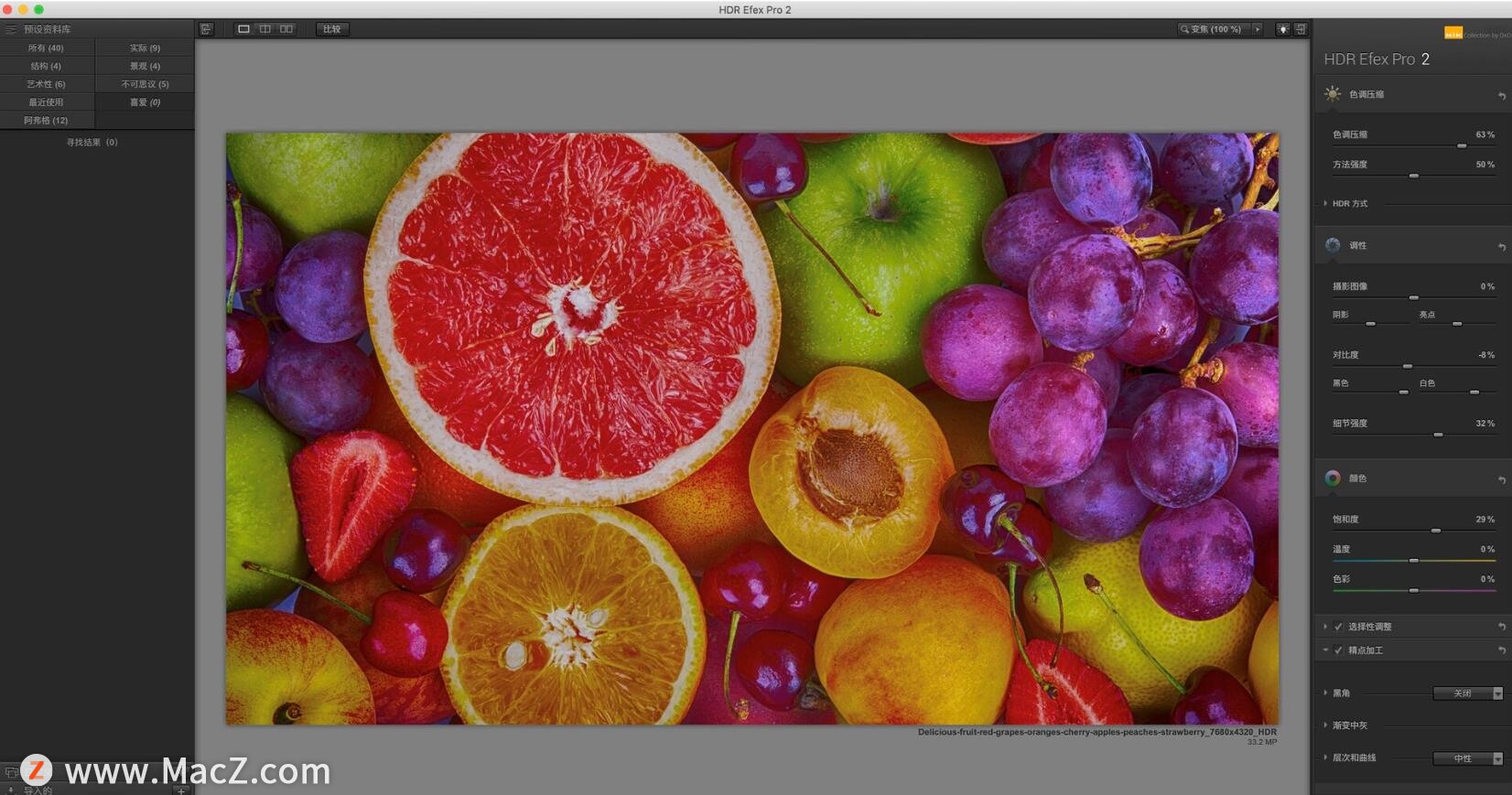
Task: Click the plus add preset icon
Action: 181,790
